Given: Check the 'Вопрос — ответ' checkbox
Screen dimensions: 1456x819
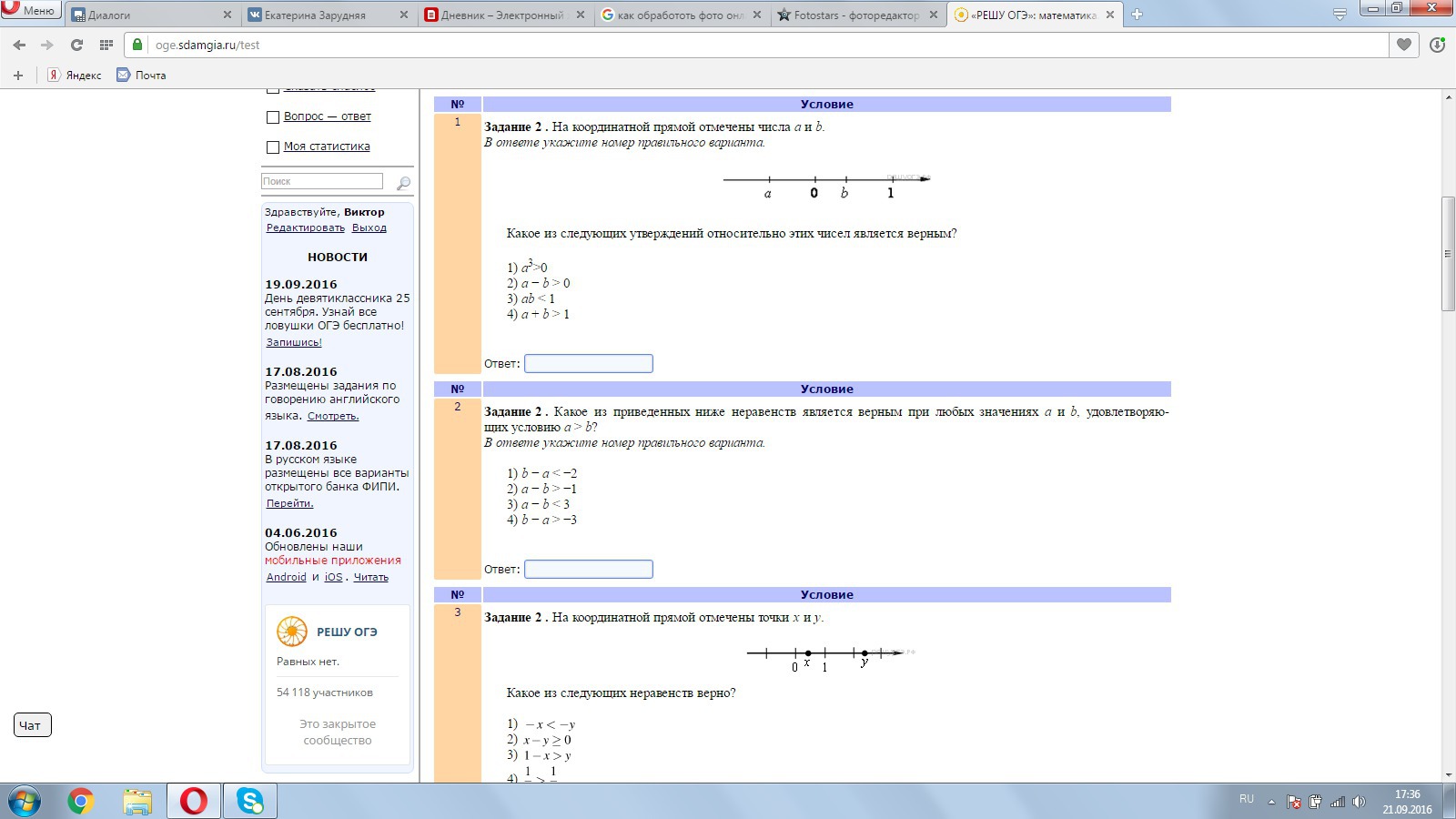Looking at the screenshot, I should pyautogui.click(x=273, y=117).
